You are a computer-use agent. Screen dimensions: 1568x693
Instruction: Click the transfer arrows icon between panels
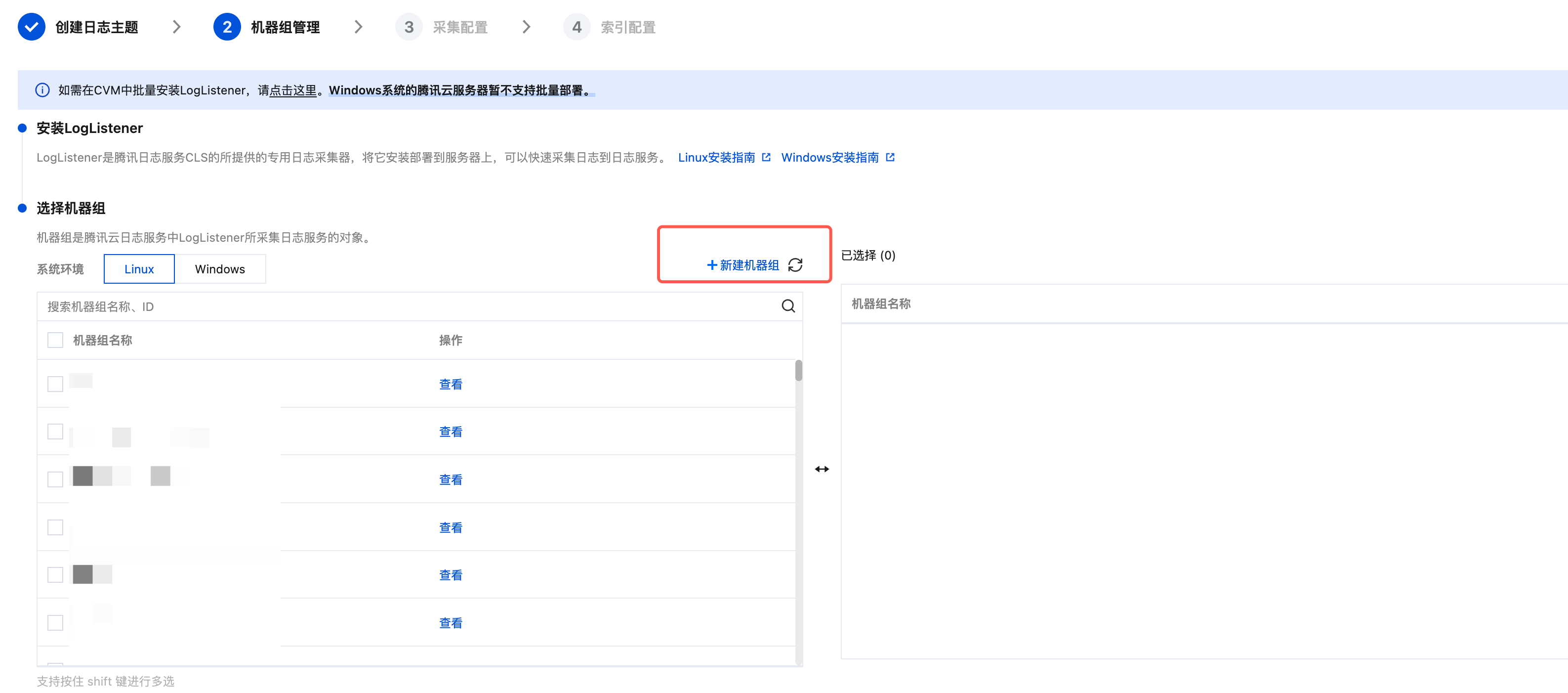[x=822, y=469]
